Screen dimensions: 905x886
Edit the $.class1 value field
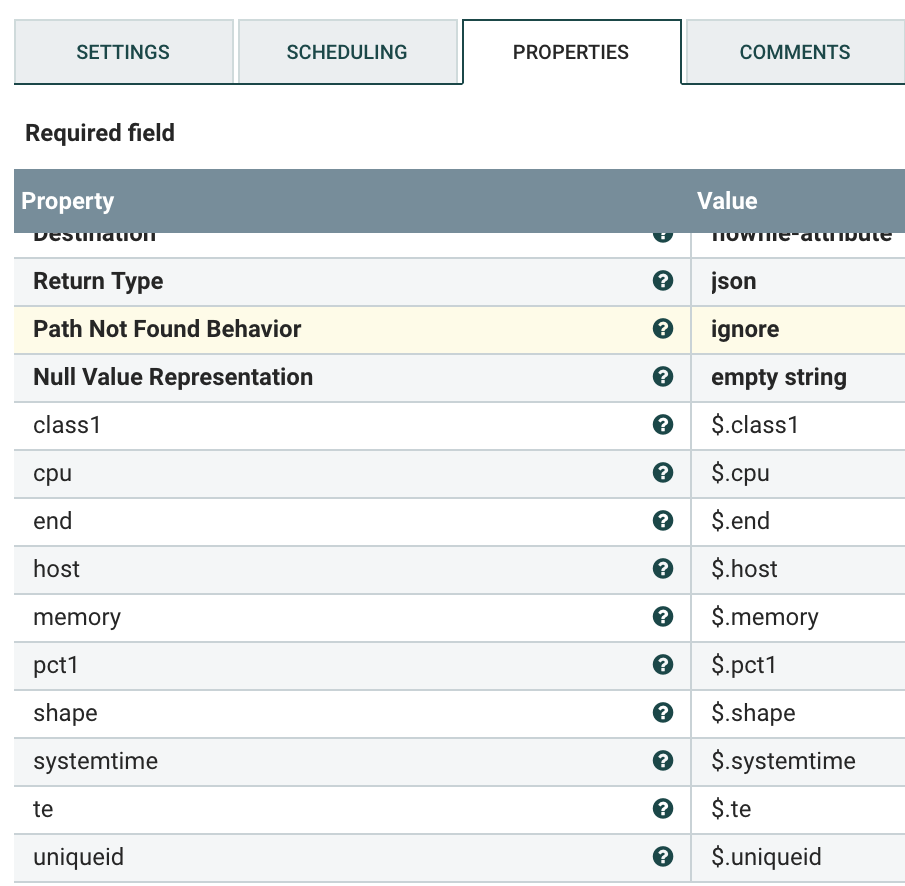755,425
